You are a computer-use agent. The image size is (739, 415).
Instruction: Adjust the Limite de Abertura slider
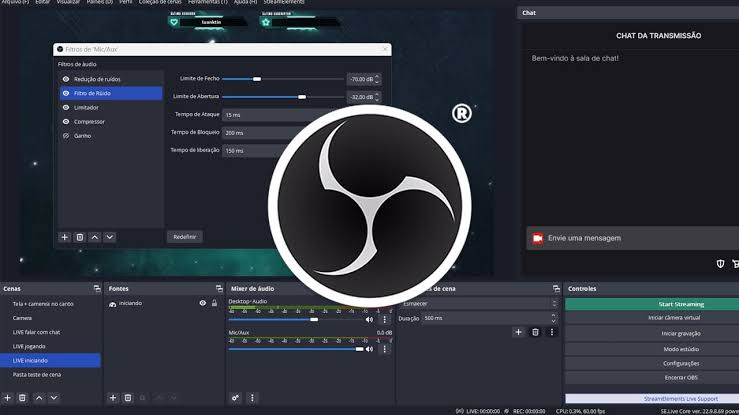click(283, 97)
